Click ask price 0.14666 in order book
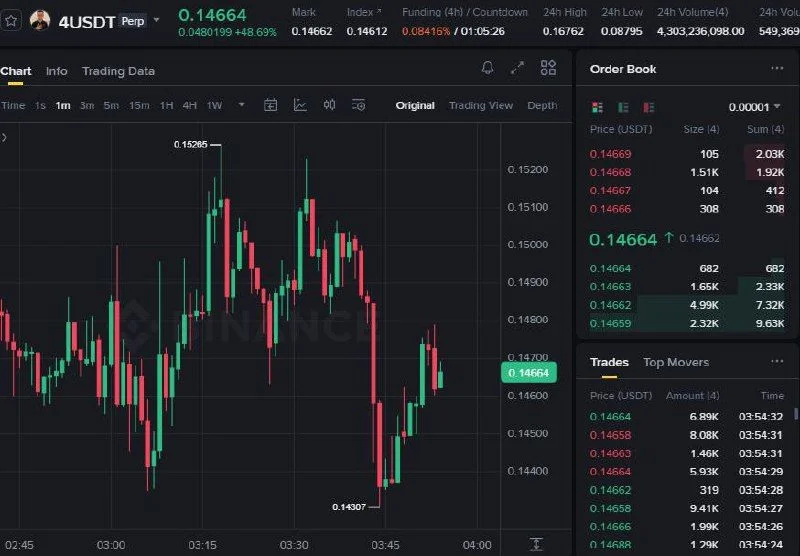 click(611, 209)
